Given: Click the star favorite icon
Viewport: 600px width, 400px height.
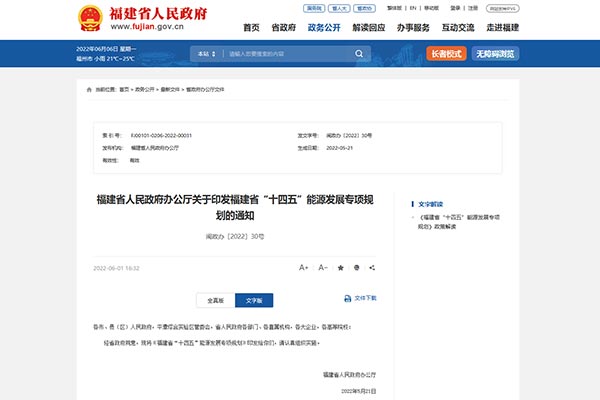Looking at the screenshot, I should click(341, 268).
